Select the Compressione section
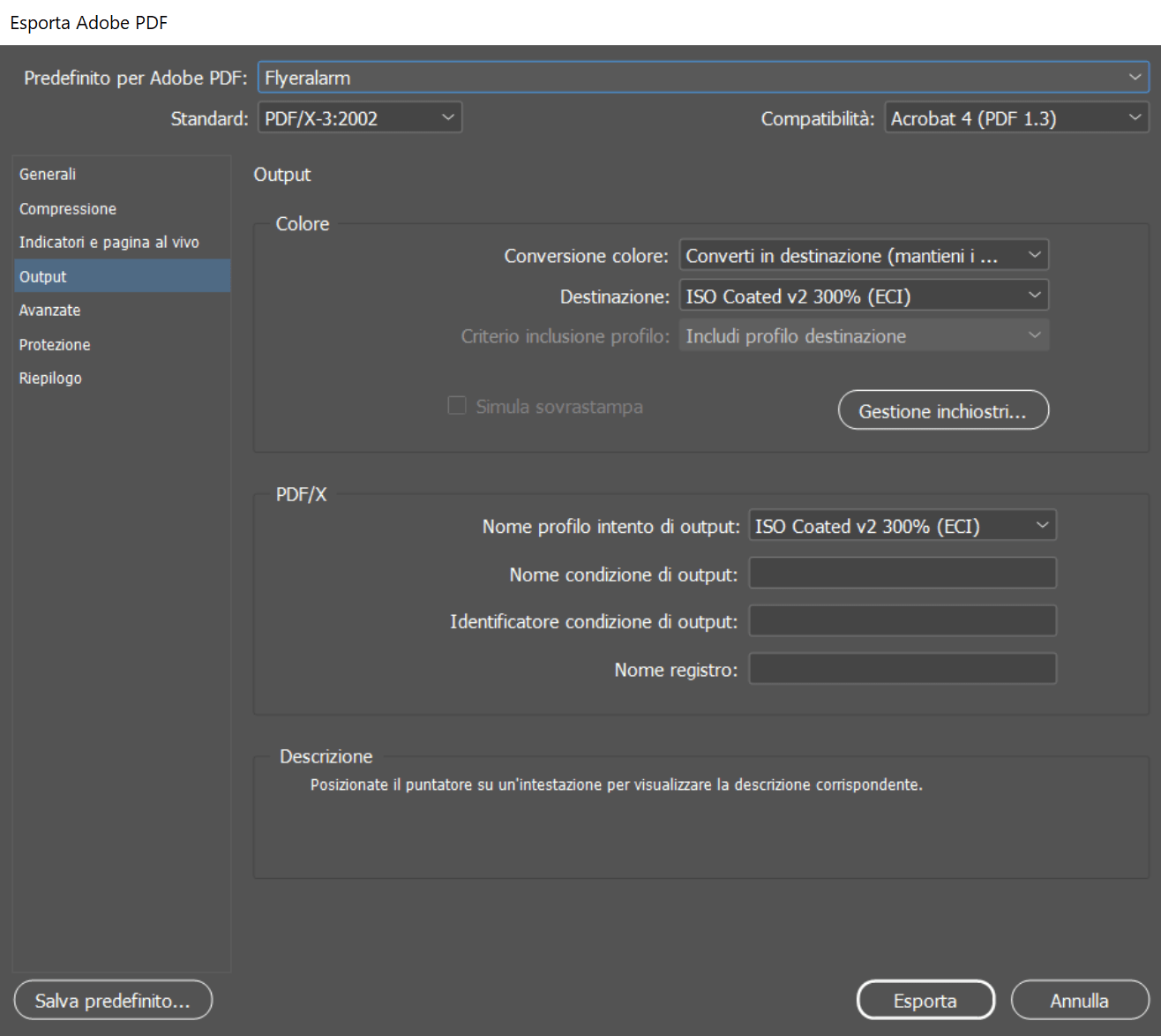The height and width of the screenshot is (1036, 1161). click(68, 209)
